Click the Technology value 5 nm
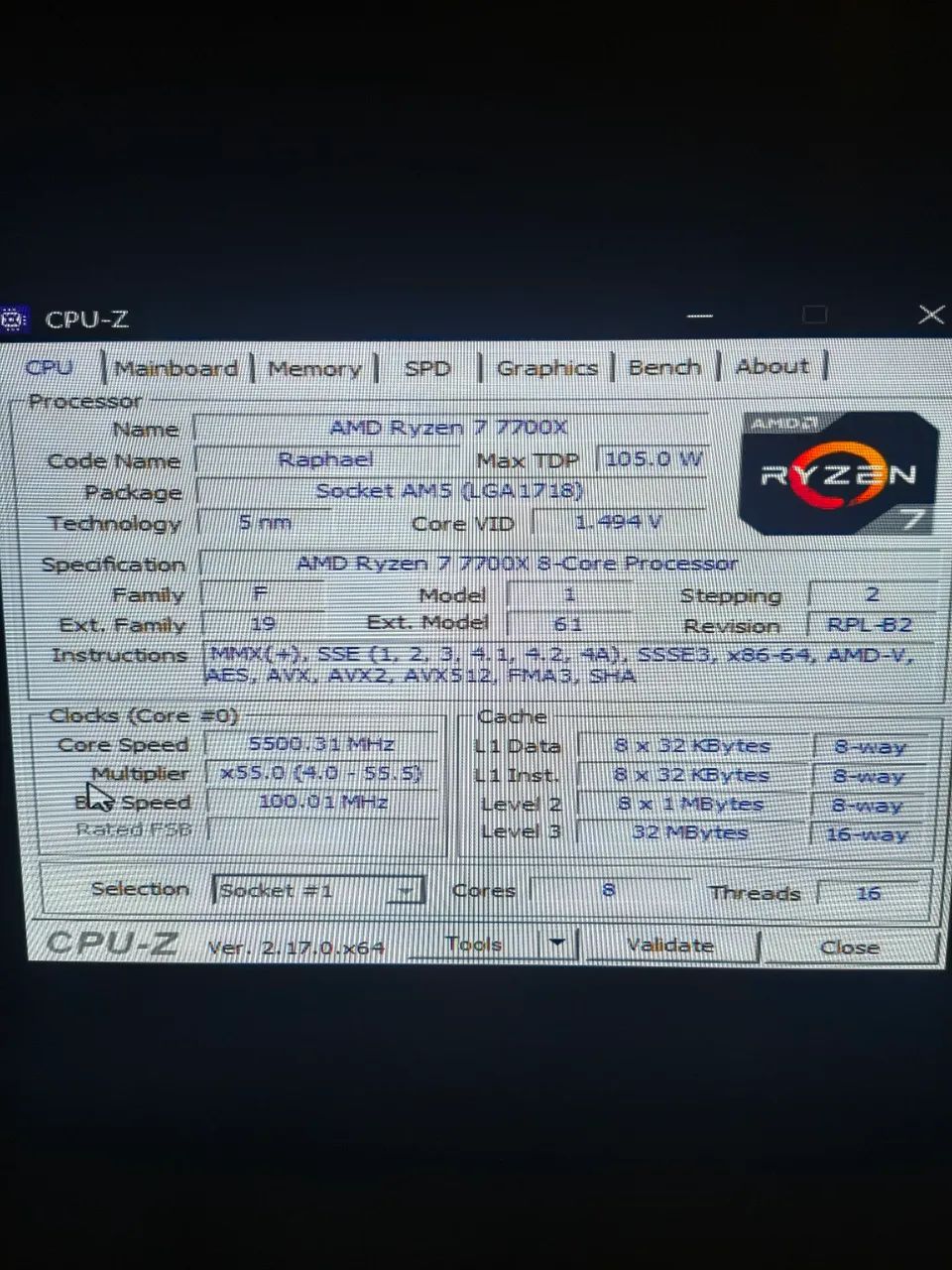952x1270 pixels. point(264,522)
